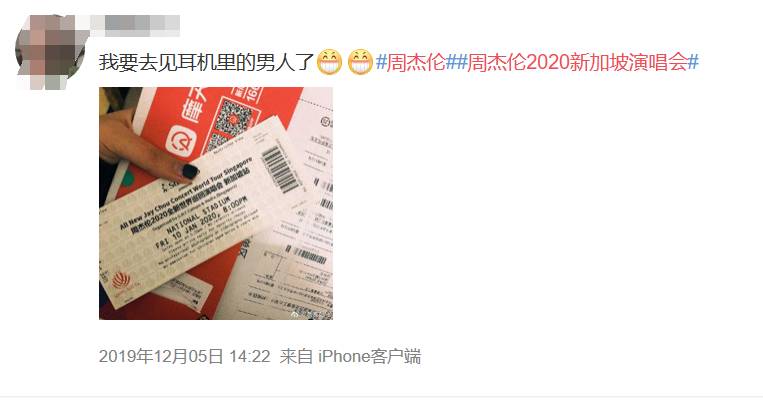Click the barcode on the lower receipt paper
Viewport: 763px width, 404px height.
(x=306, y=254)
